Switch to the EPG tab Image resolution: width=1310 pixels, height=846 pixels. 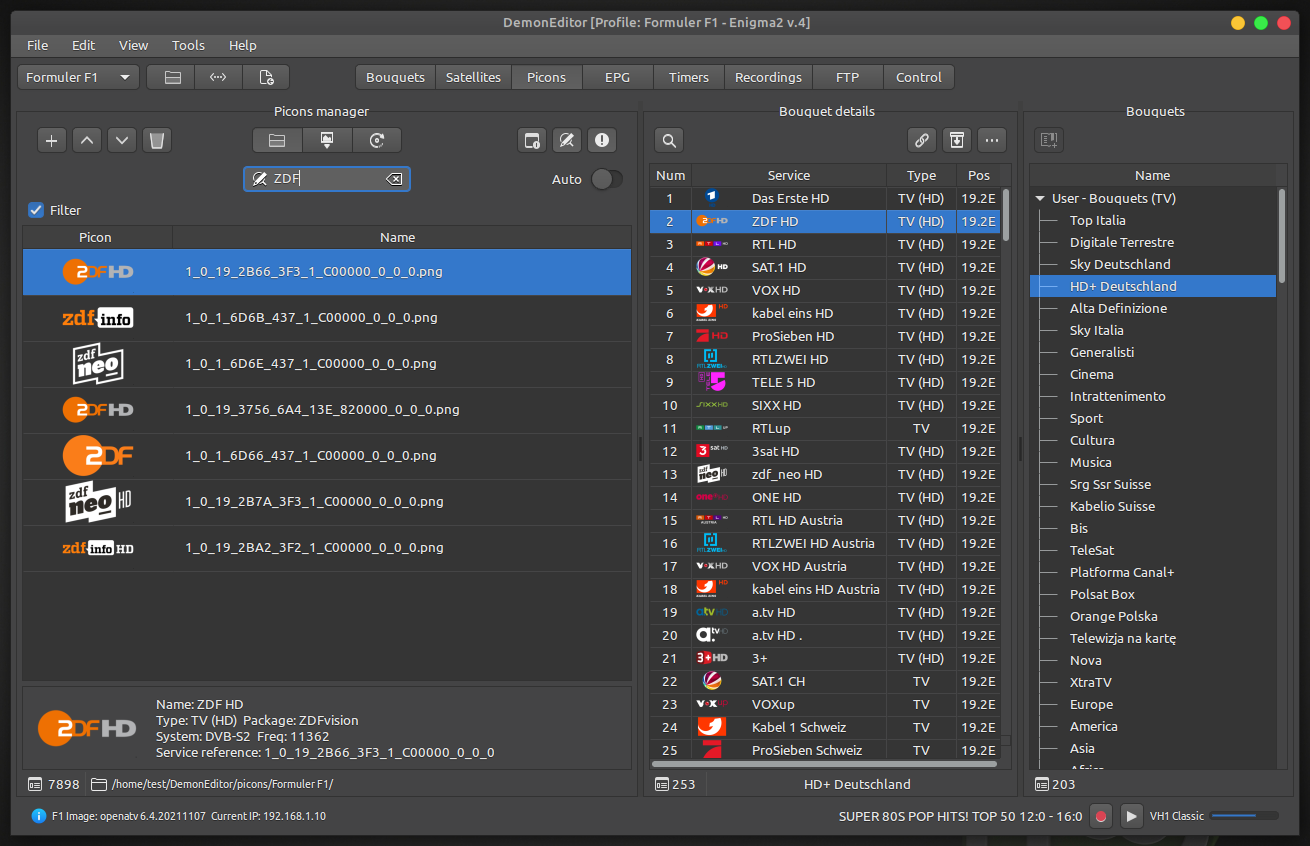[617, 77]
